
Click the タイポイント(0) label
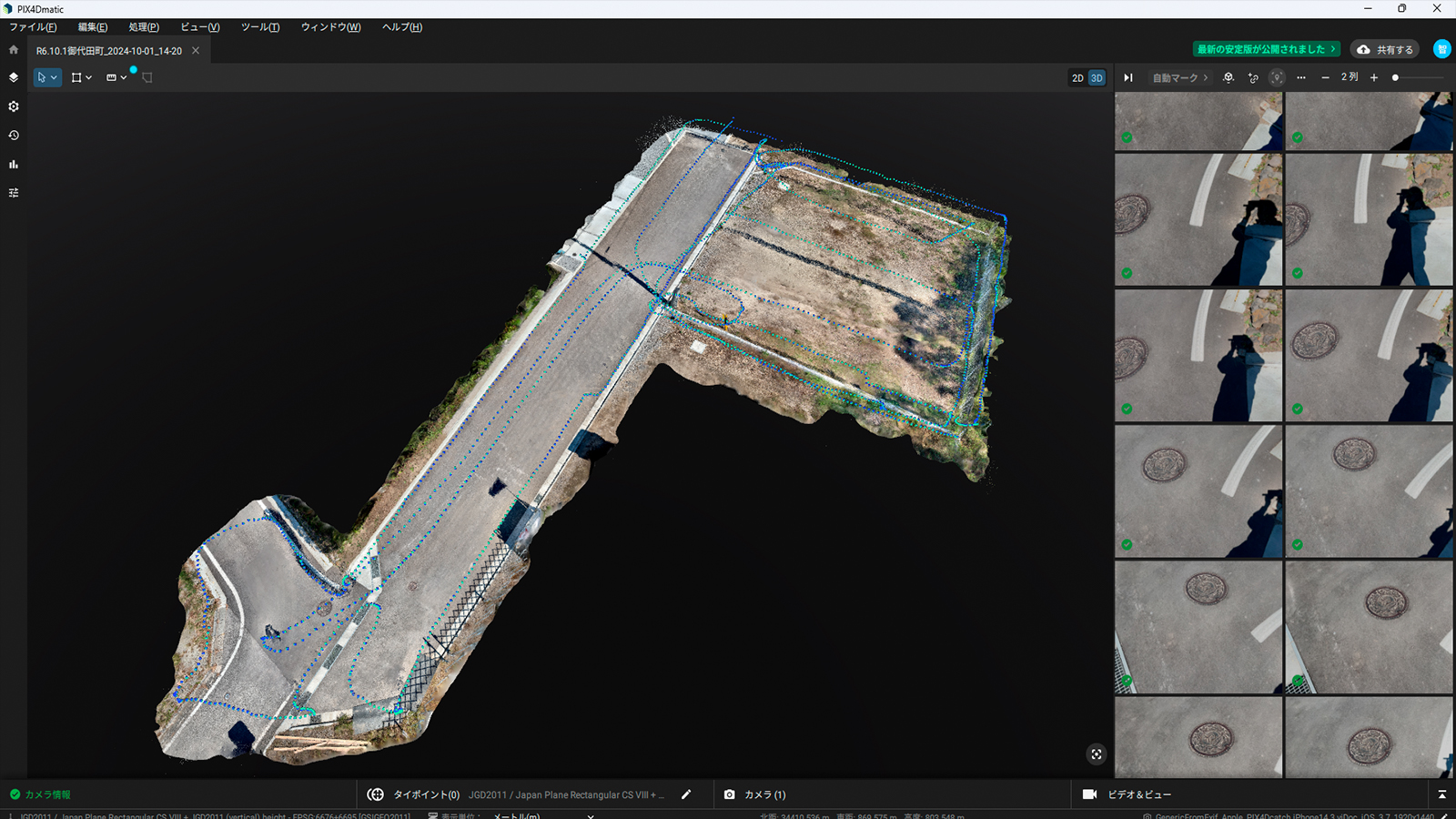click(427, 794)
